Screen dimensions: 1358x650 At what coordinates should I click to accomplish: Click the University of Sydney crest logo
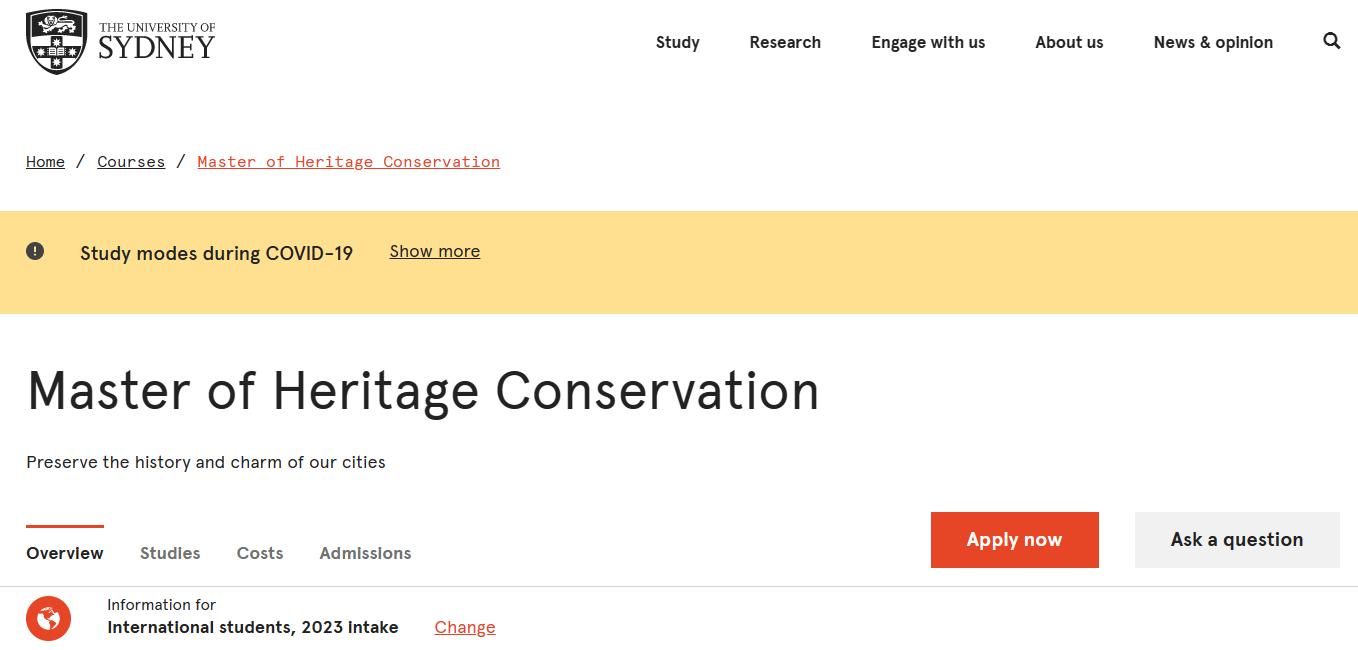(57, 42)
